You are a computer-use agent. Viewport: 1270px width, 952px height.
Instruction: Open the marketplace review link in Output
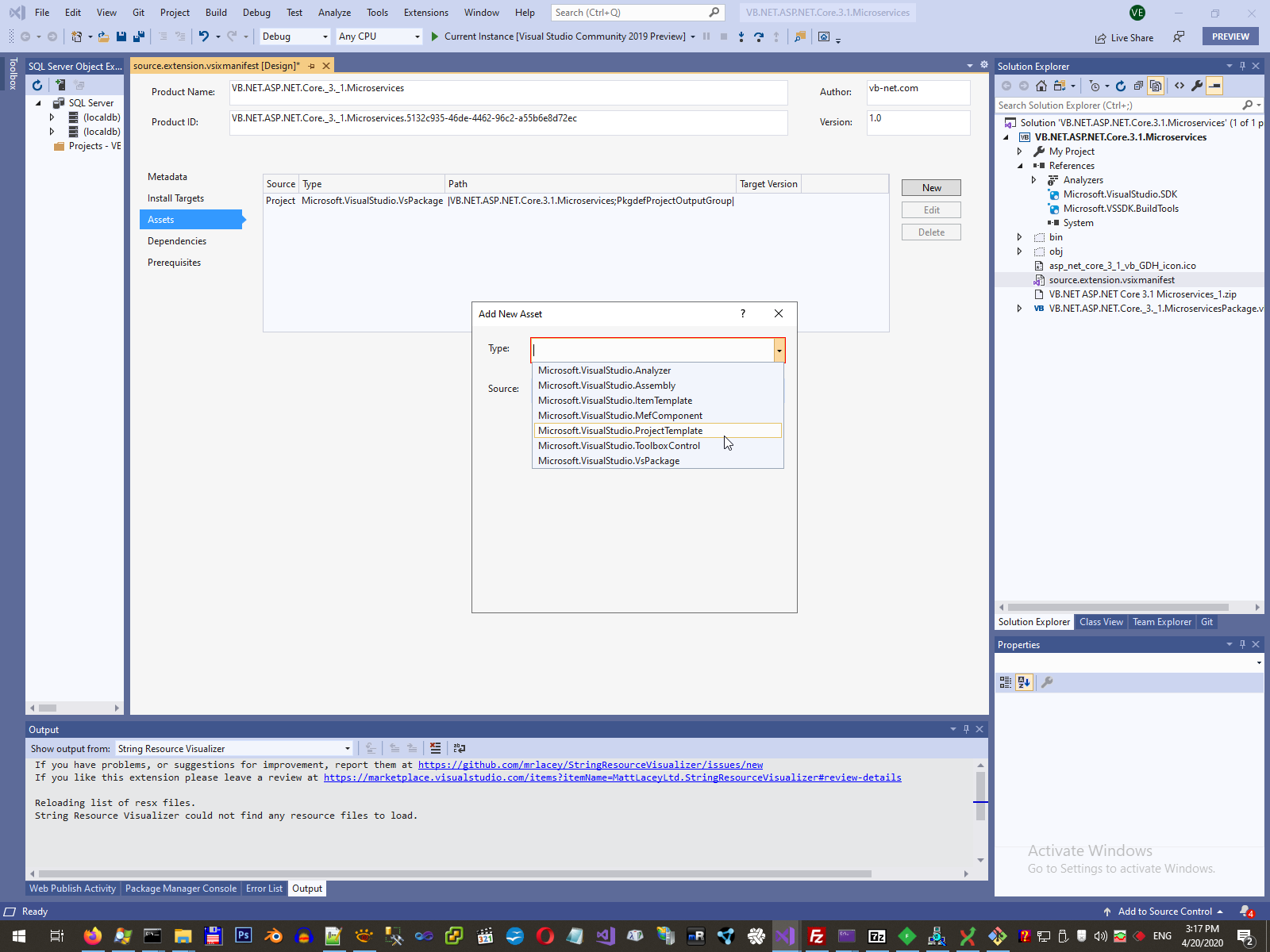612,777
